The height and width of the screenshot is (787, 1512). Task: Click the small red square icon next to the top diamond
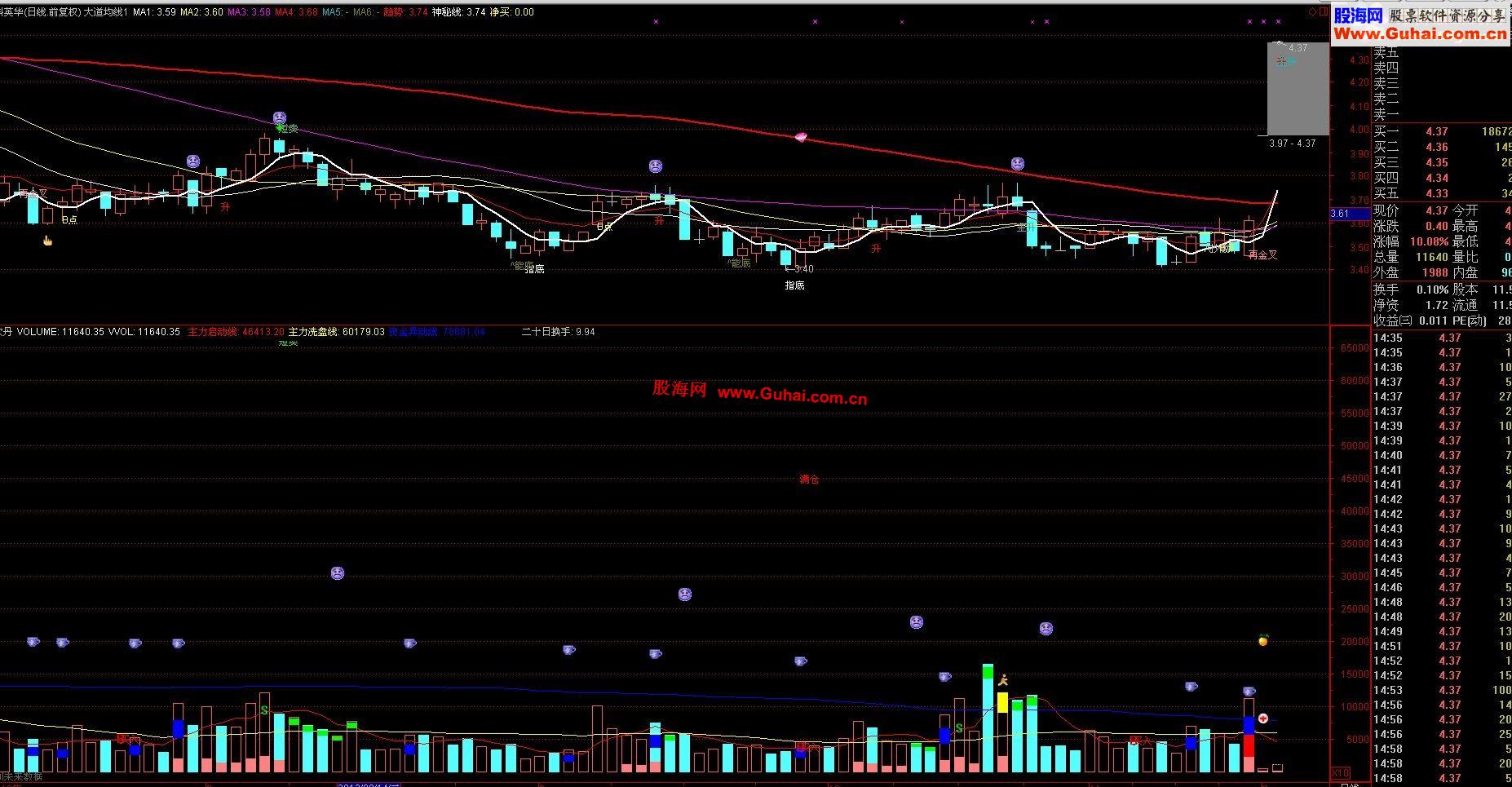1323,11
